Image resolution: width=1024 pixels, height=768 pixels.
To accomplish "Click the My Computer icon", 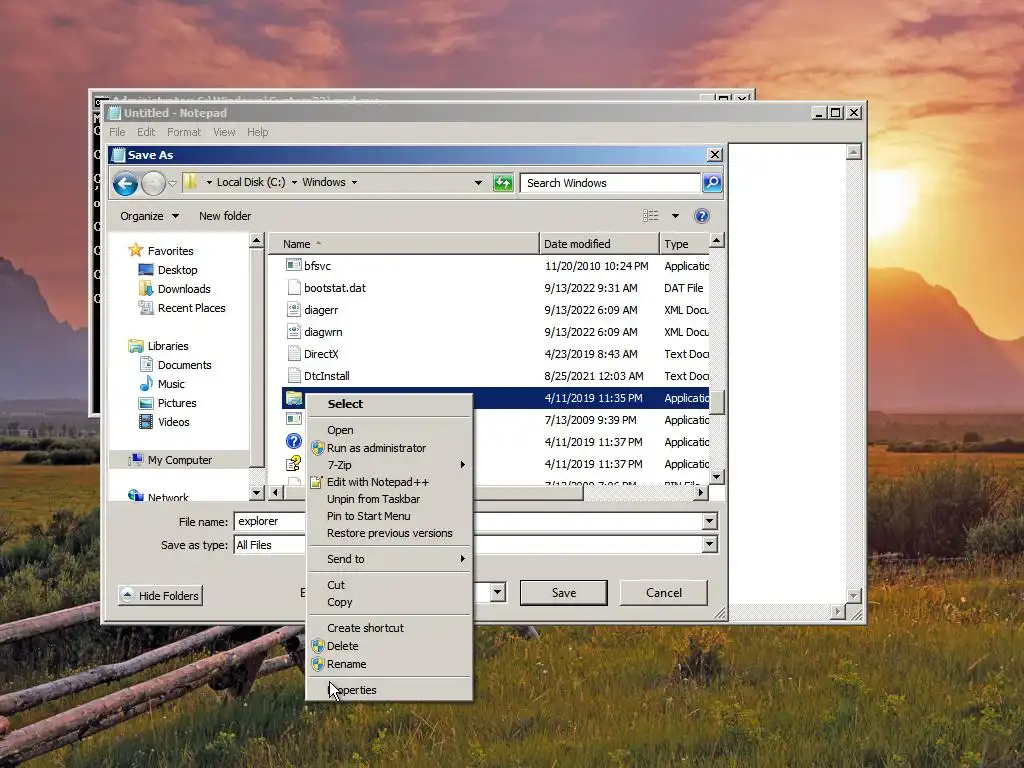I will click(x=136, y=460).
